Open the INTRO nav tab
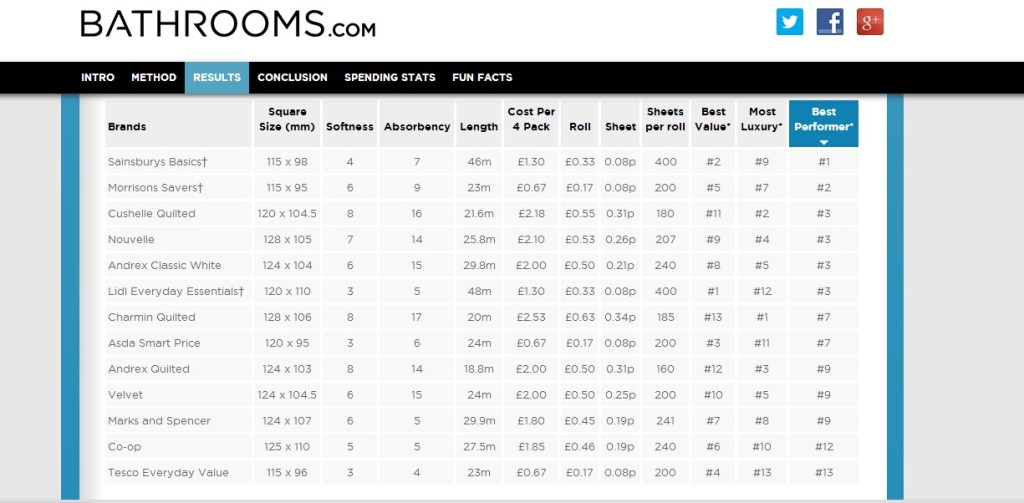The width and height of the screenshot is (1024, 503). point(98,77)
